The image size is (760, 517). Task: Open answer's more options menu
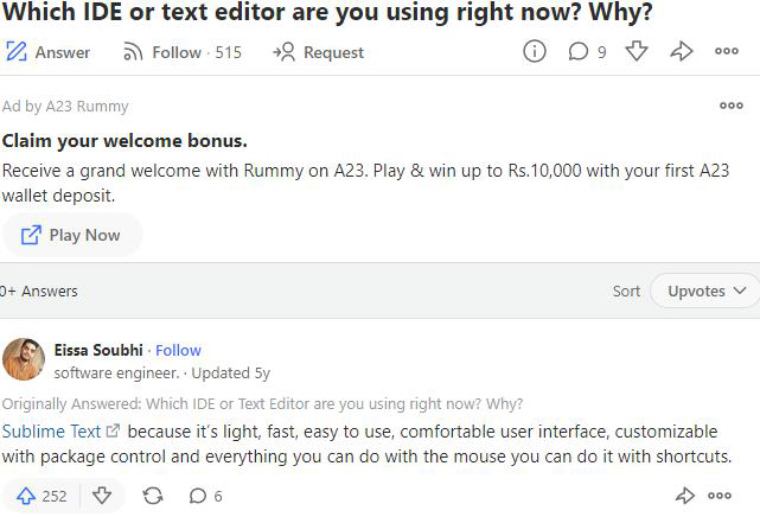[719, 495]
